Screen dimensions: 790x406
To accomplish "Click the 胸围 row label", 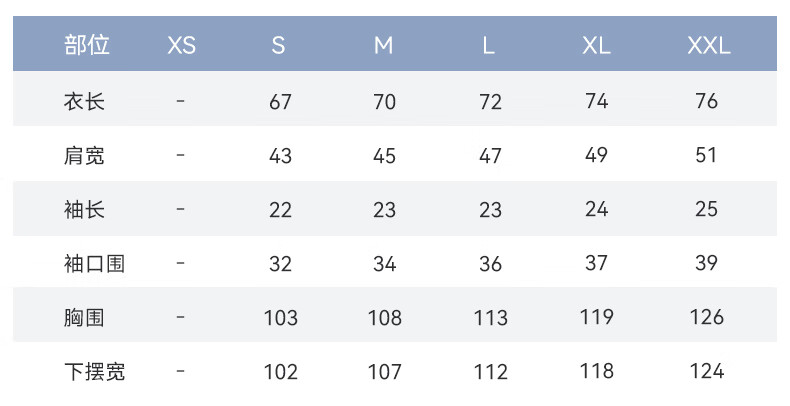I will pyautogui.click(x=84, y=318).
